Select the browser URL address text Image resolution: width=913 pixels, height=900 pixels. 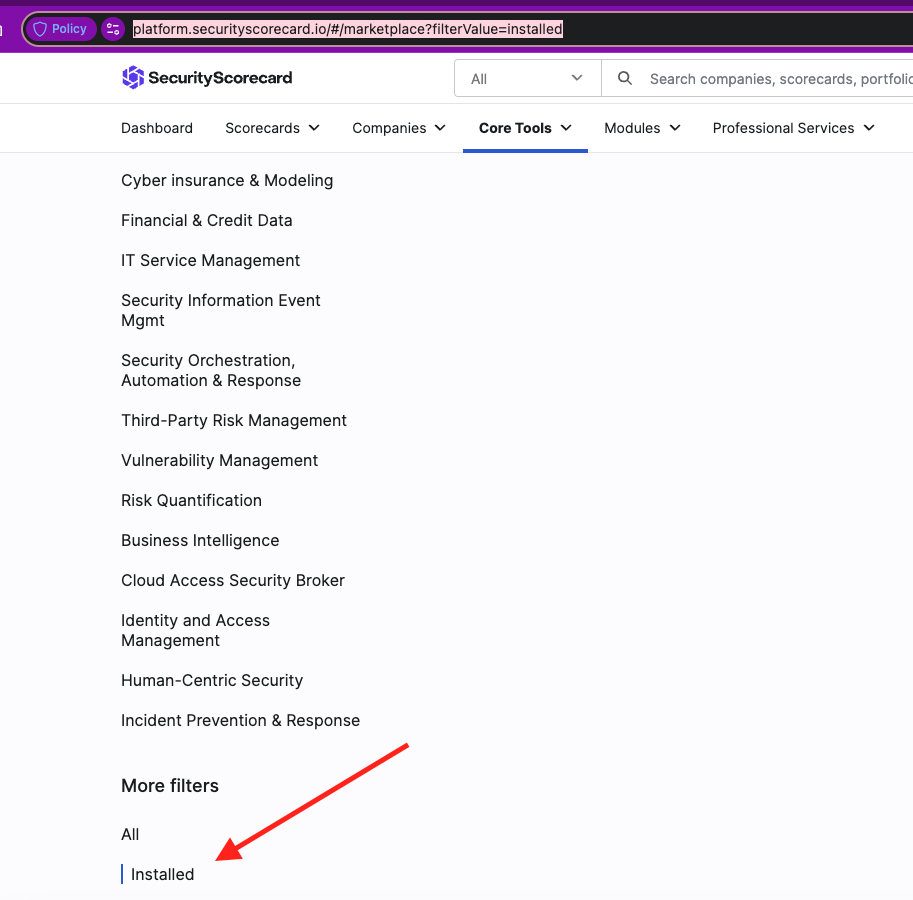(348, 29)
